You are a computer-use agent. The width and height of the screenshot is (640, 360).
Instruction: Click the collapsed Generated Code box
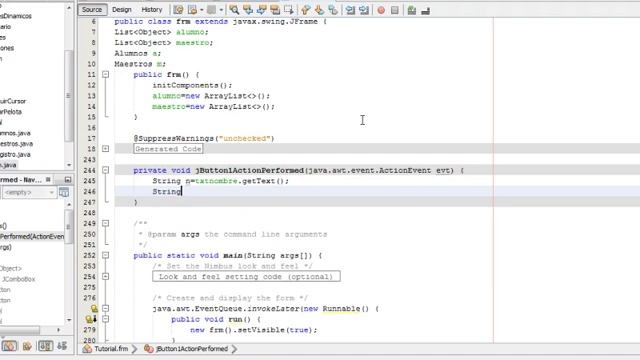168,149
